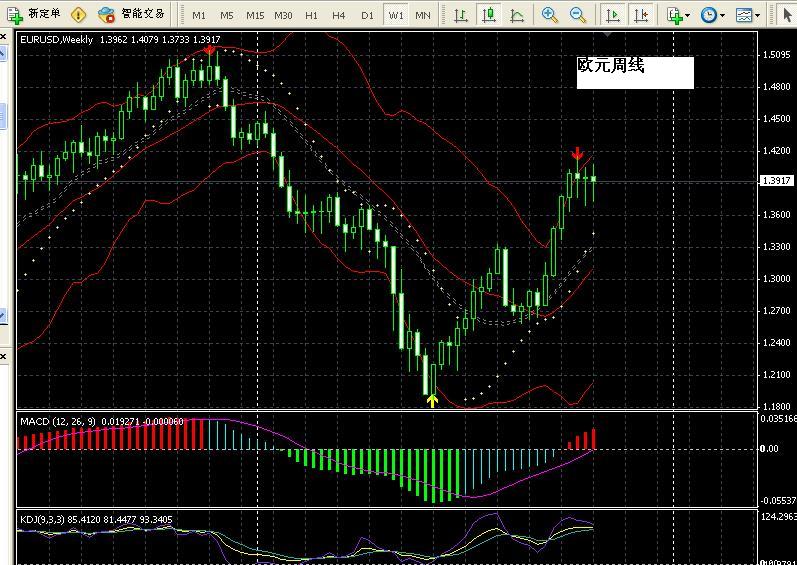Click the yellow warning diamond icon
797x565 pixels.
78,15
